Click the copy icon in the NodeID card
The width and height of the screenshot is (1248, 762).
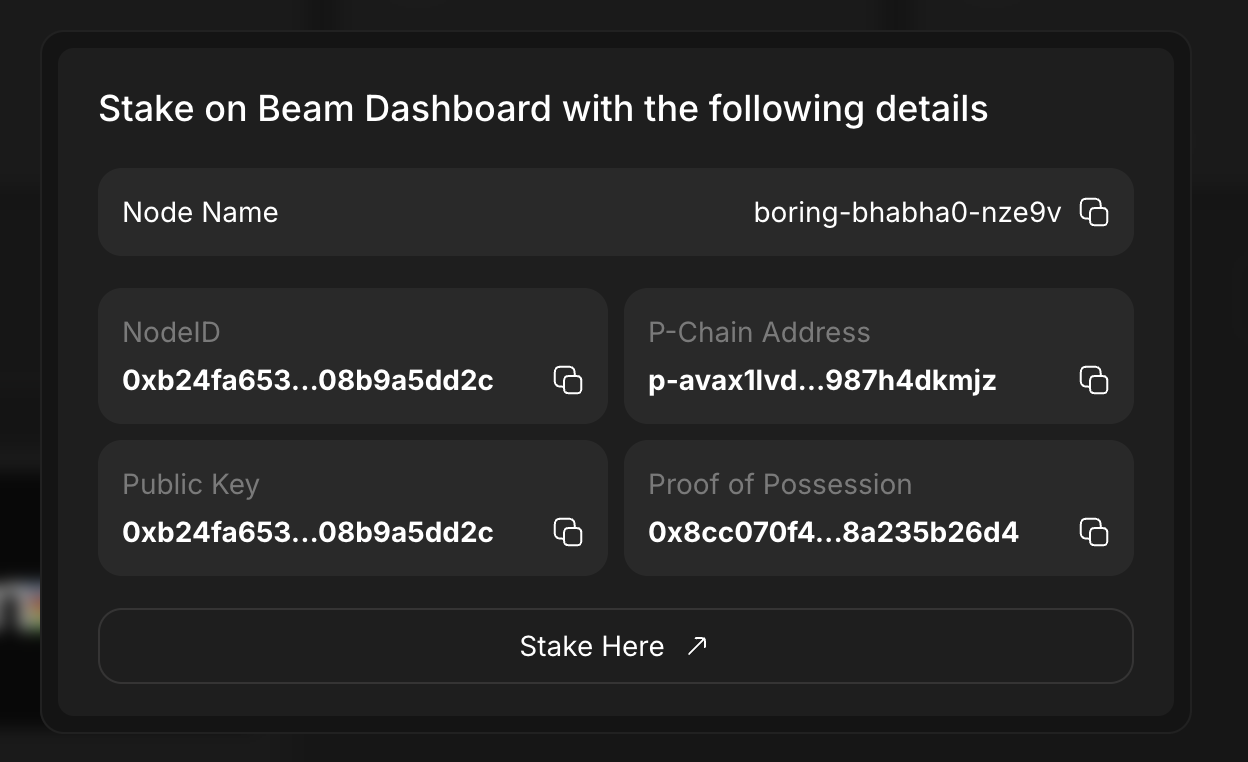(x=567, y=381)
